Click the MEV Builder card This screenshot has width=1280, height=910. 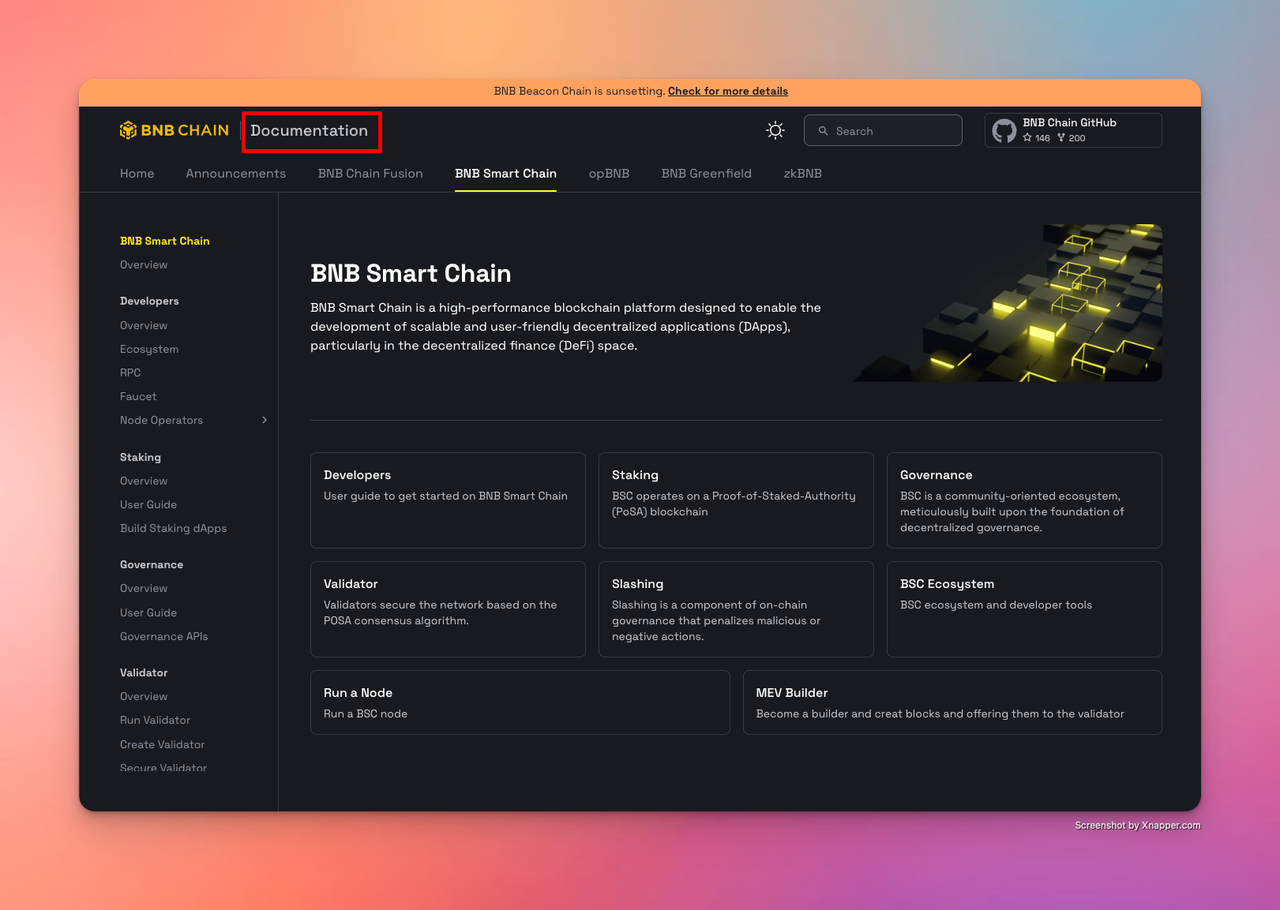point(951,702)
